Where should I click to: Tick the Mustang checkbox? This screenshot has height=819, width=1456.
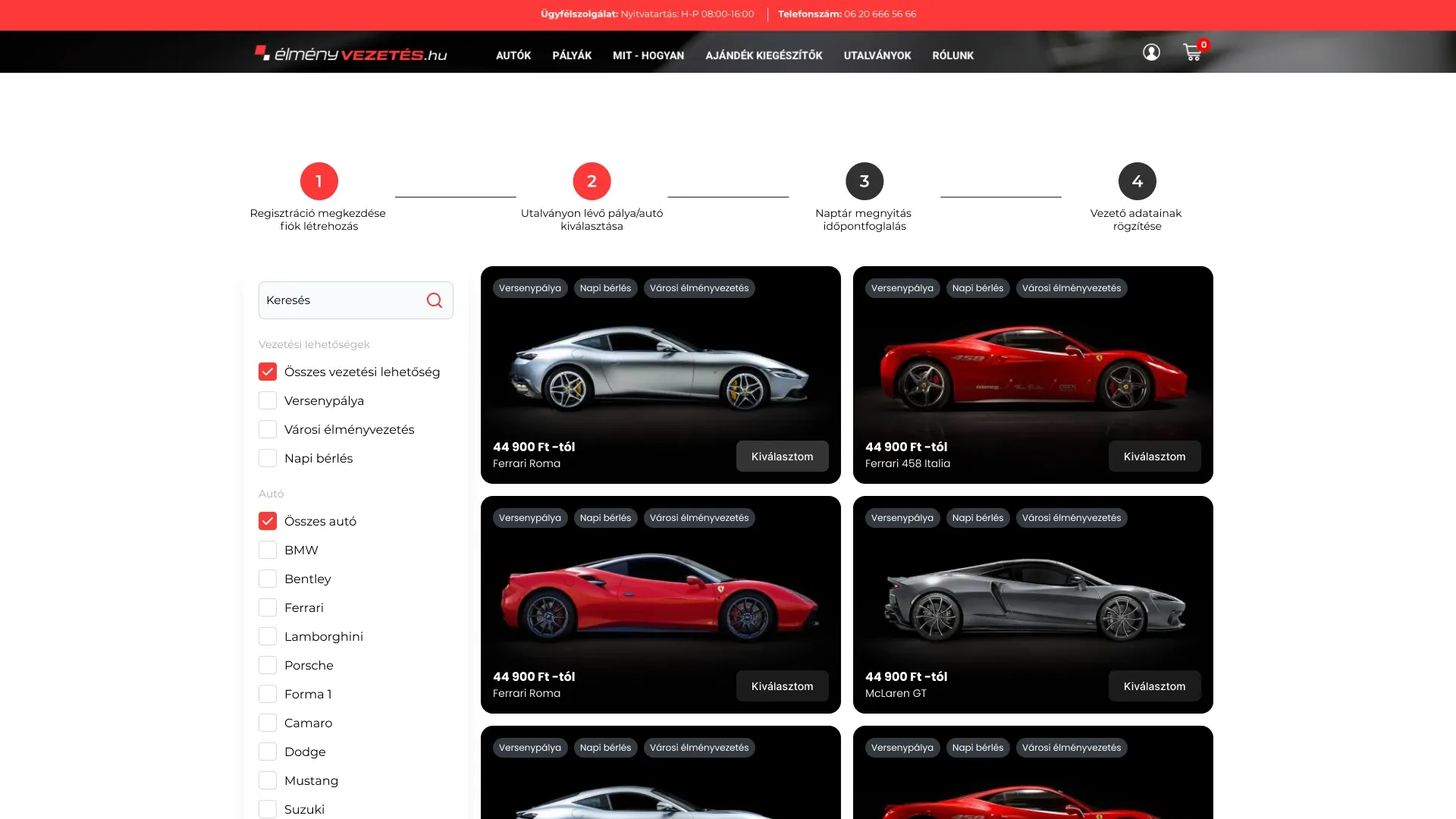coord(268,780)
